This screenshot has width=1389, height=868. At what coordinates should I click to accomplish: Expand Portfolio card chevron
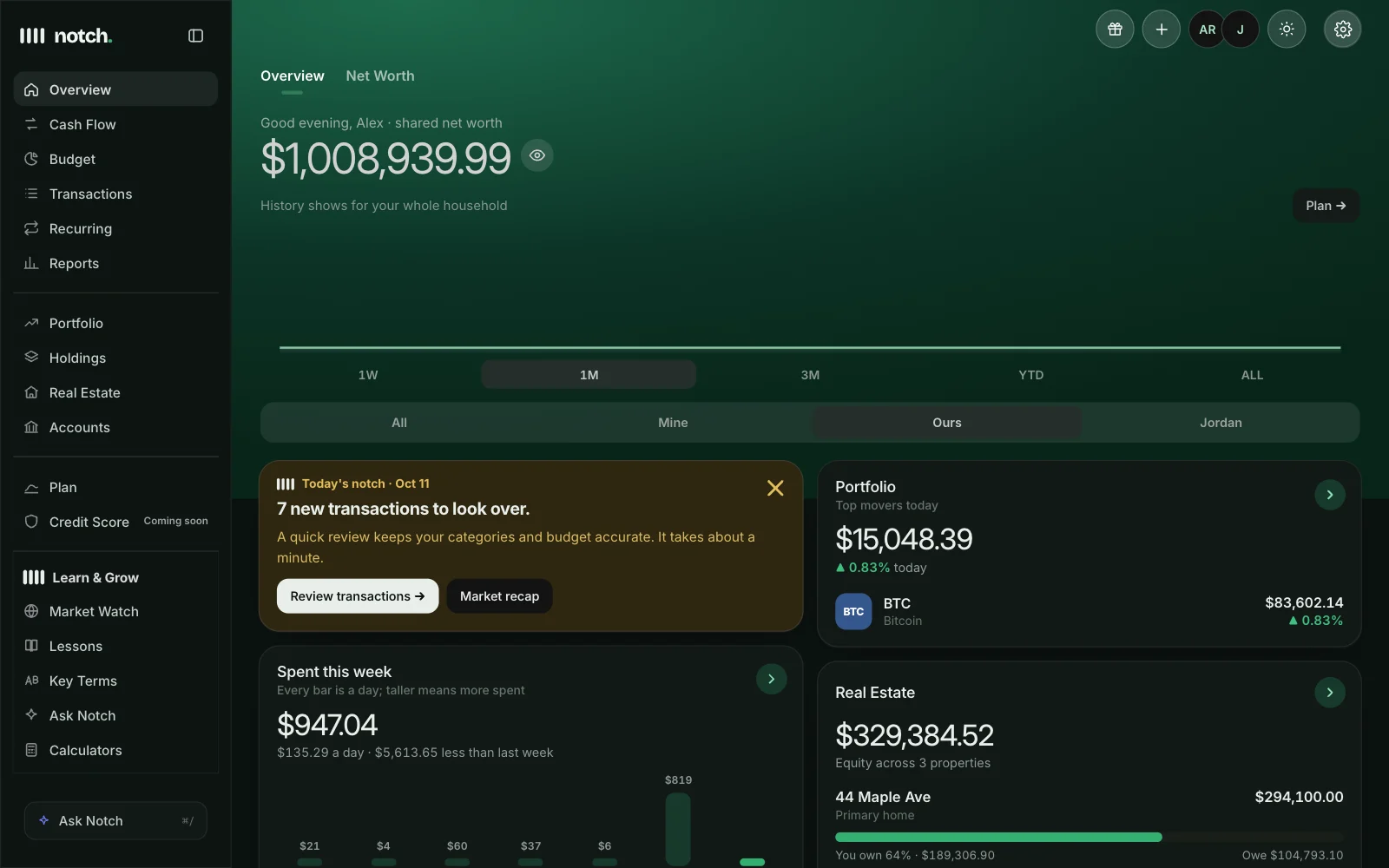coord(1329,495)
